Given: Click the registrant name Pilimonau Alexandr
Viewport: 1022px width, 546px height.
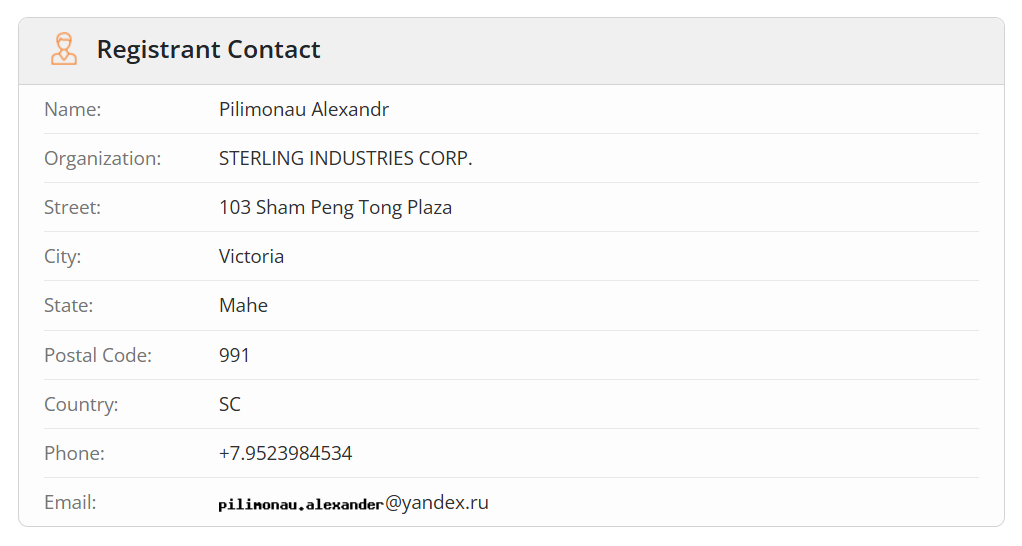Looking at the screenshot, I should point(304,109).
